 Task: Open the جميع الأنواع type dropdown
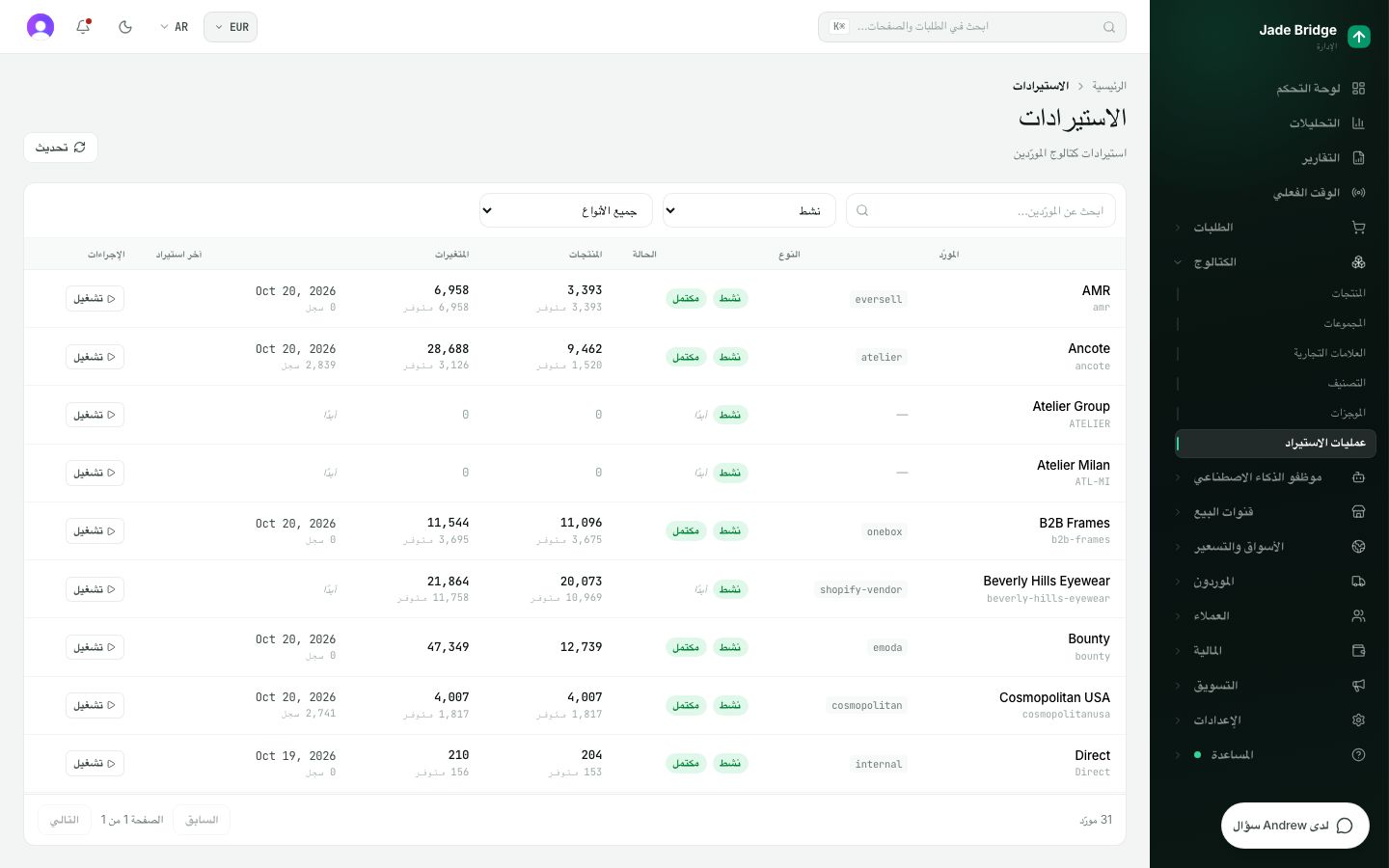click(566, 210)
